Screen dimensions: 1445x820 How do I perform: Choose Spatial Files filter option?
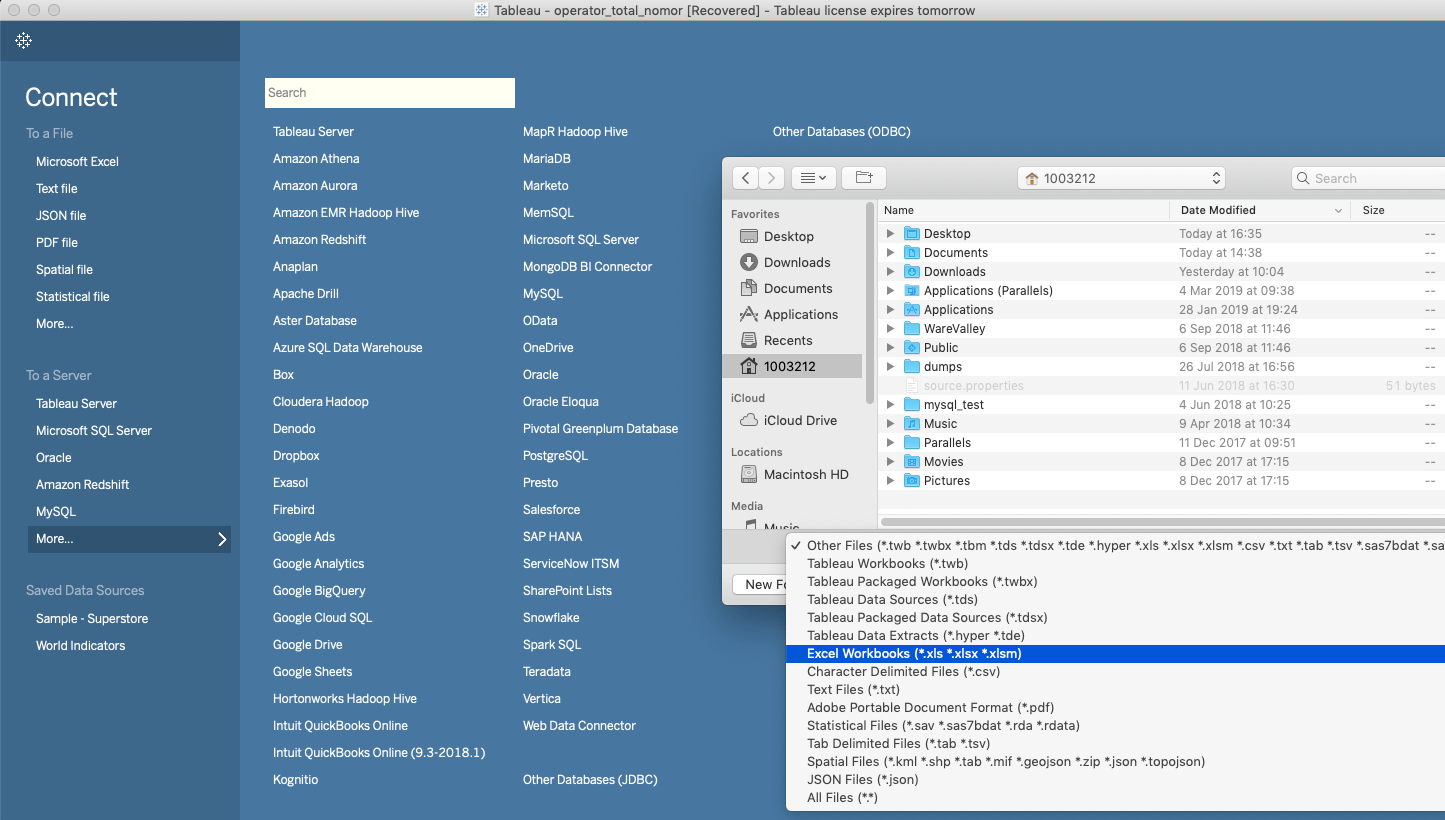coord(1116,762)
